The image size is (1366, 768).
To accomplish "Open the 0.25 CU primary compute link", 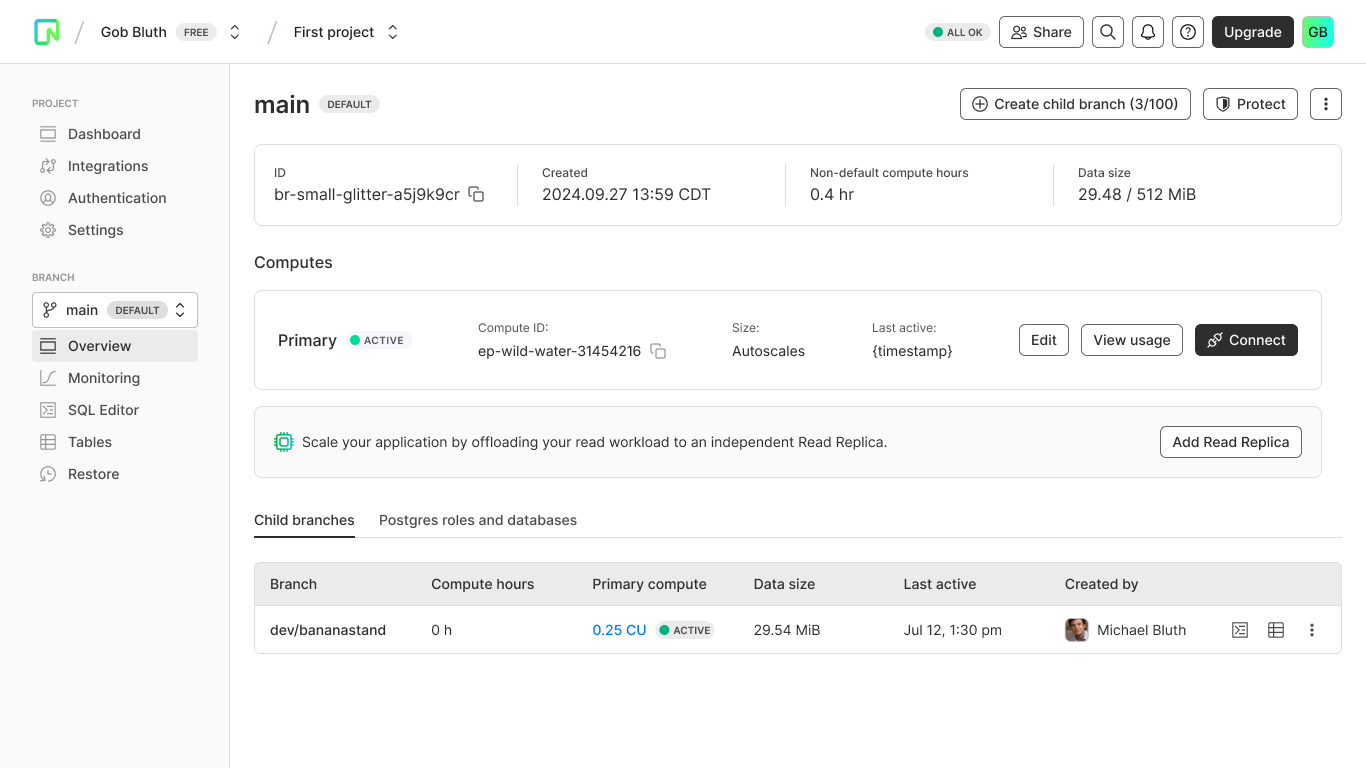I will click(619, 630).
